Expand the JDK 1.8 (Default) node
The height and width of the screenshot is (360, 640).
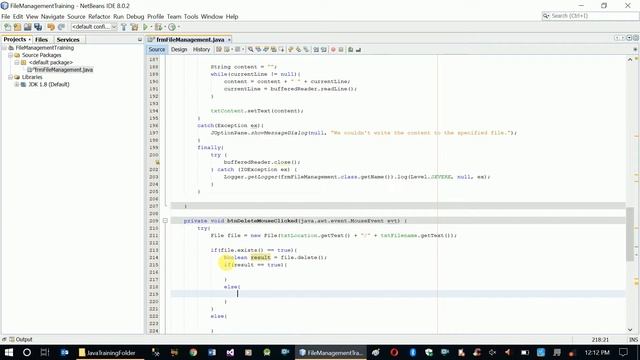tap(17, 84)
